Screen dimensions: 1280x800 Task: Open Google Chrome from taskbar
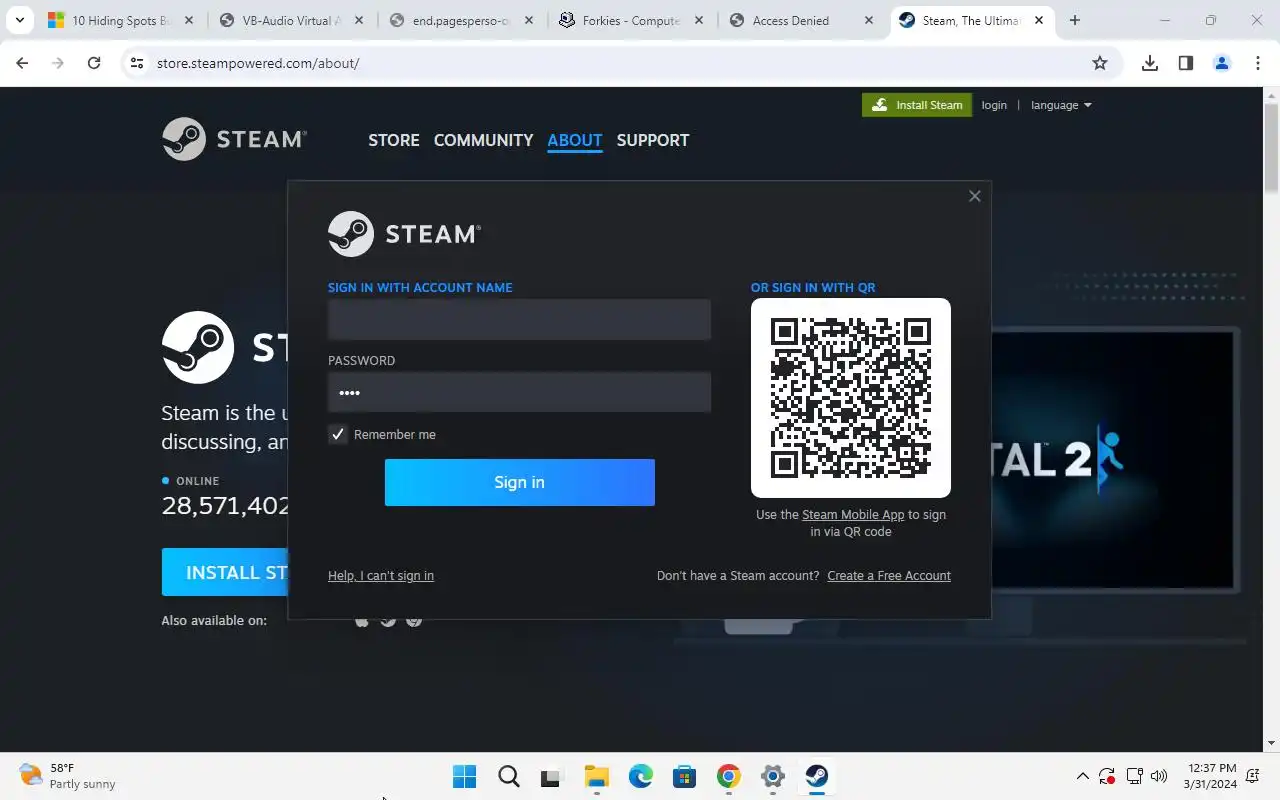729,776
